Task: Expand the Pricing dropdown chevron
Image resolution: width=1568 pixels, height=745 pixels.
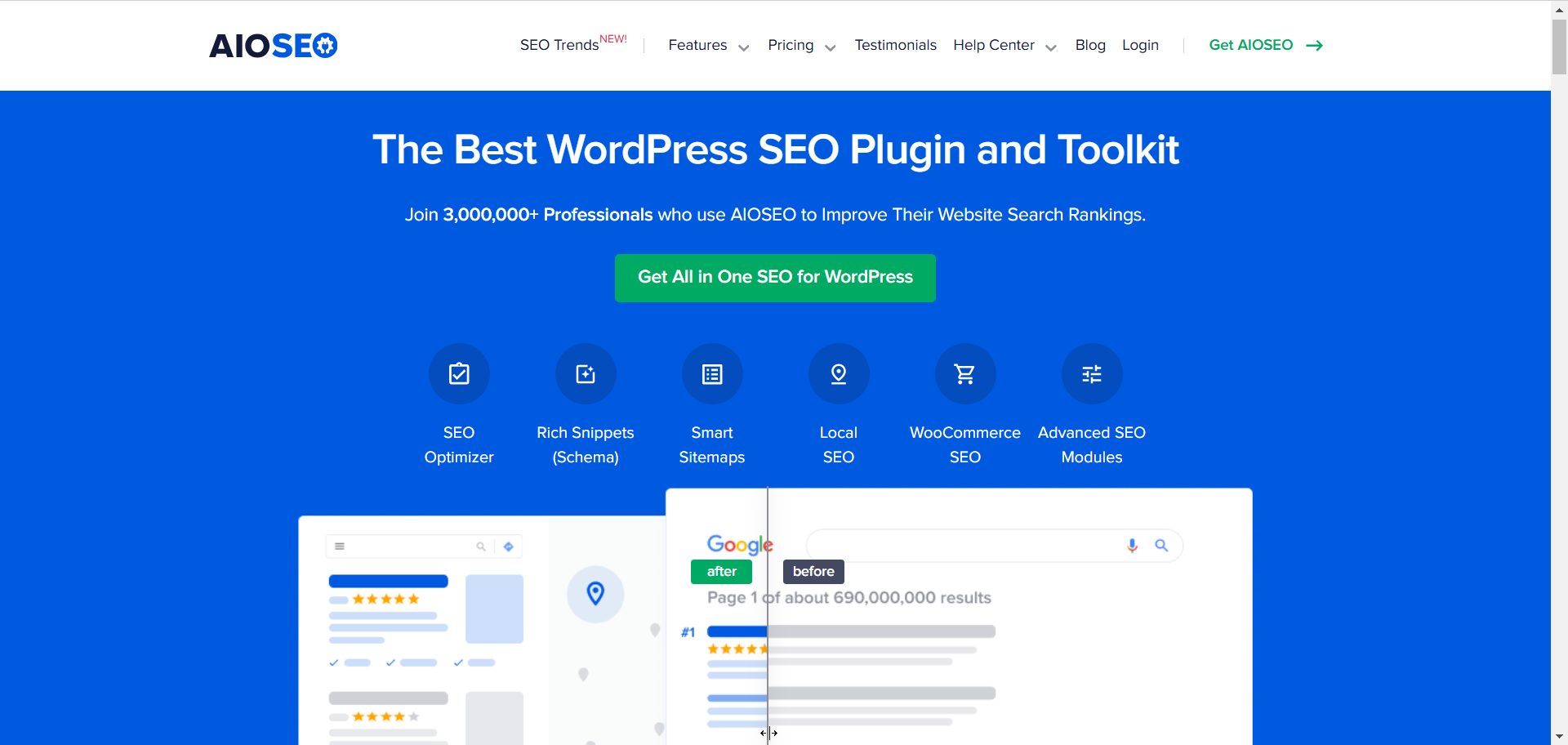Action: pyautogui.click(x=831, y=48)
